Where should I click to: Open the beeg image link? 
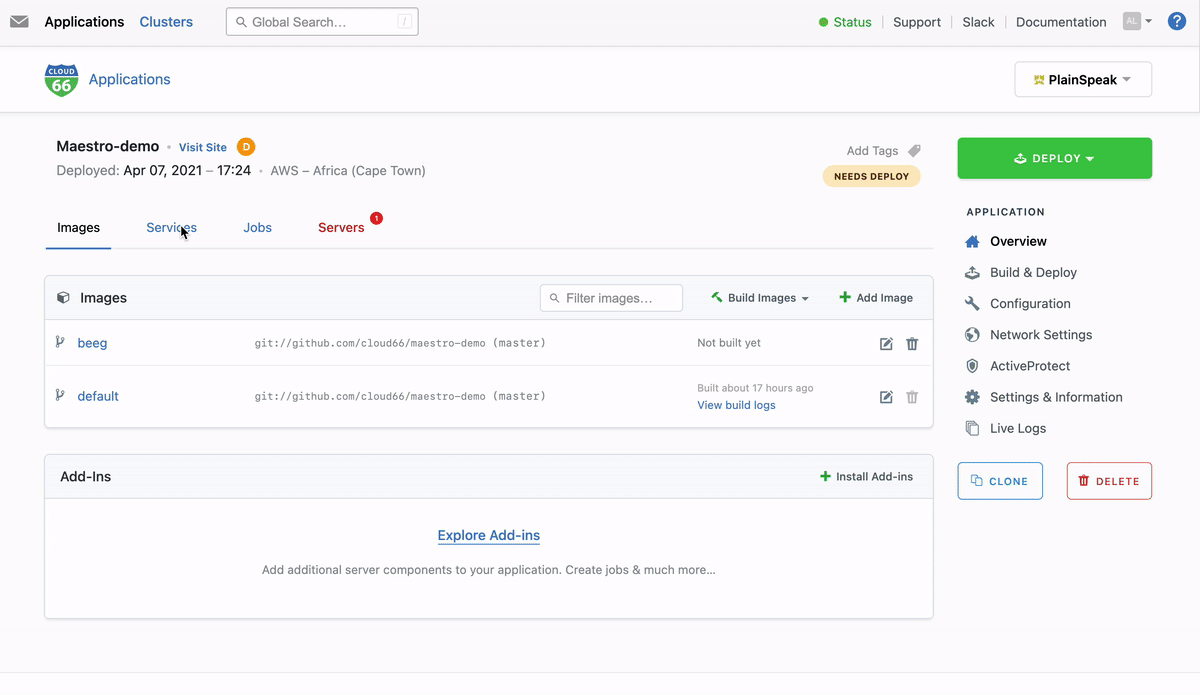click(92, 343)
